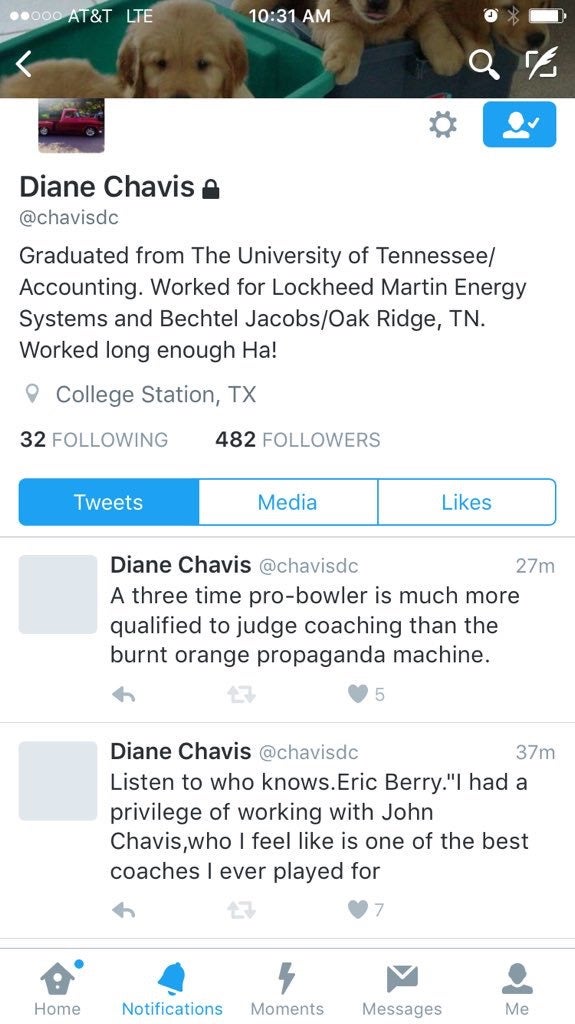
Task: Retweet the pro-bowler tweet
Action: 241,695
